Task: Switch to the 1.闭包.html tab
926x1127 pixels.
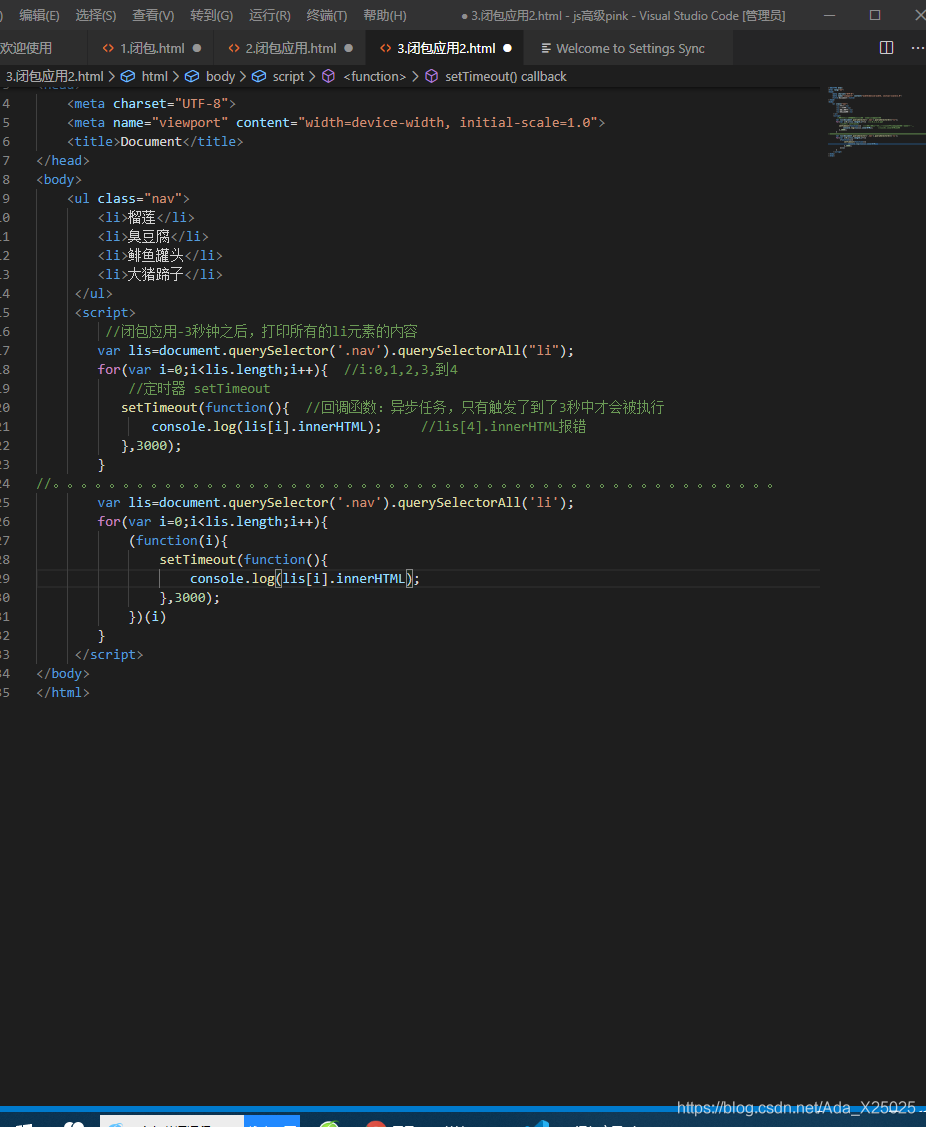Action: click(x=152, y=48)
